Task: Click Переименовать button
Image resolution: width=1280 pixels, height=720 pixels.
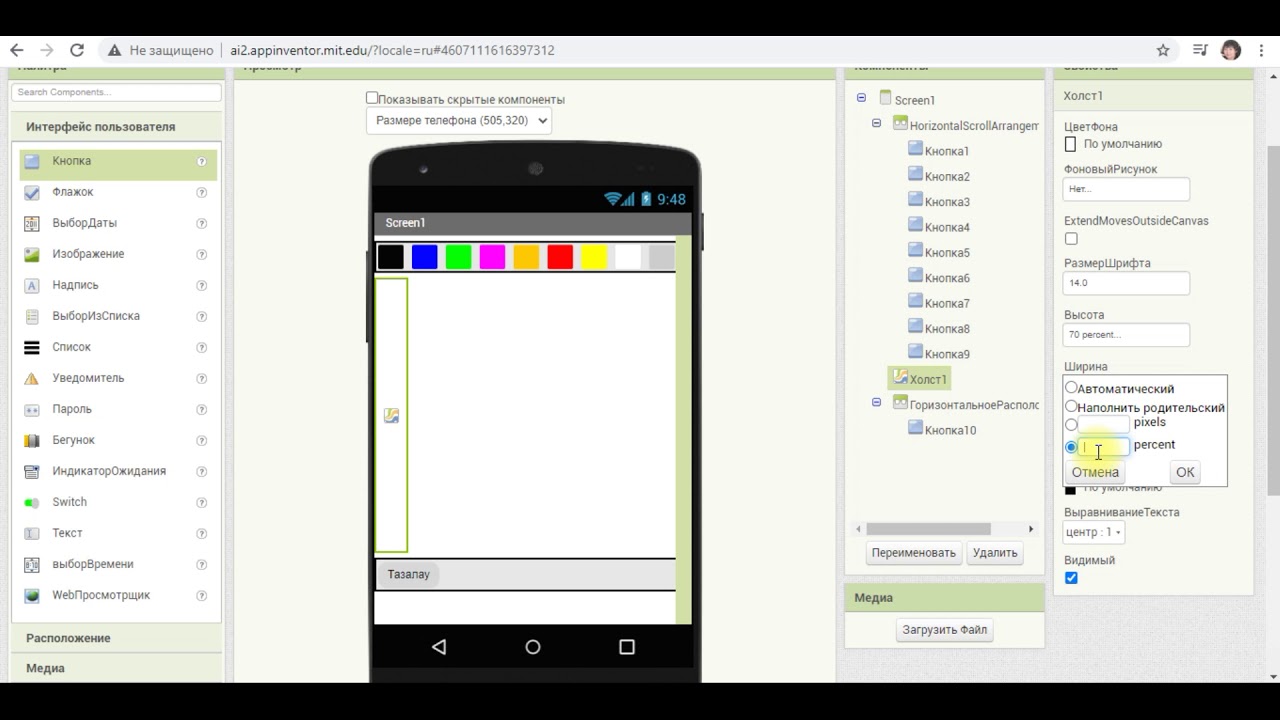Action: click(914, 553)
